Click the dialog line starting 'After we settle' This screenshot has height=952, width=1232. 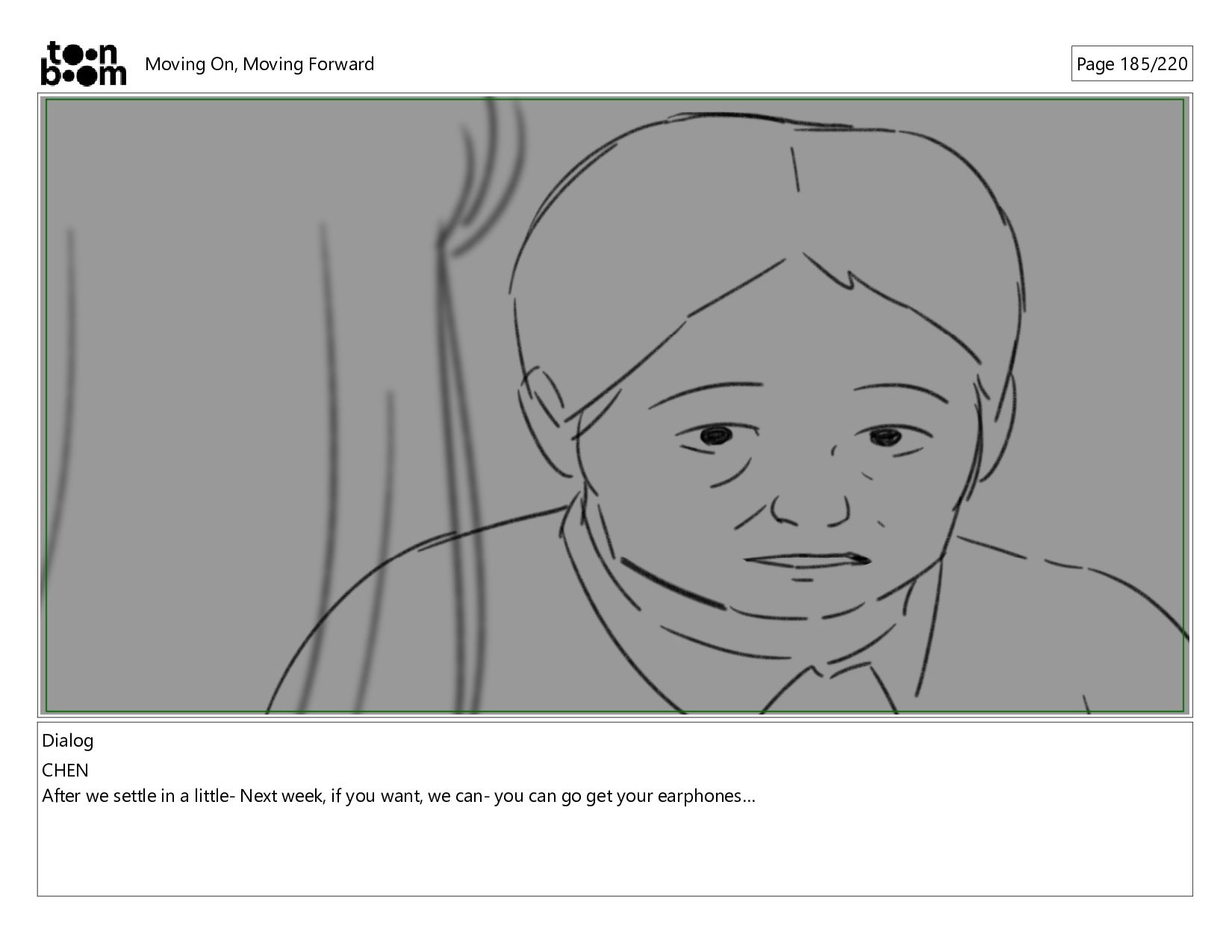pos(399,796)
